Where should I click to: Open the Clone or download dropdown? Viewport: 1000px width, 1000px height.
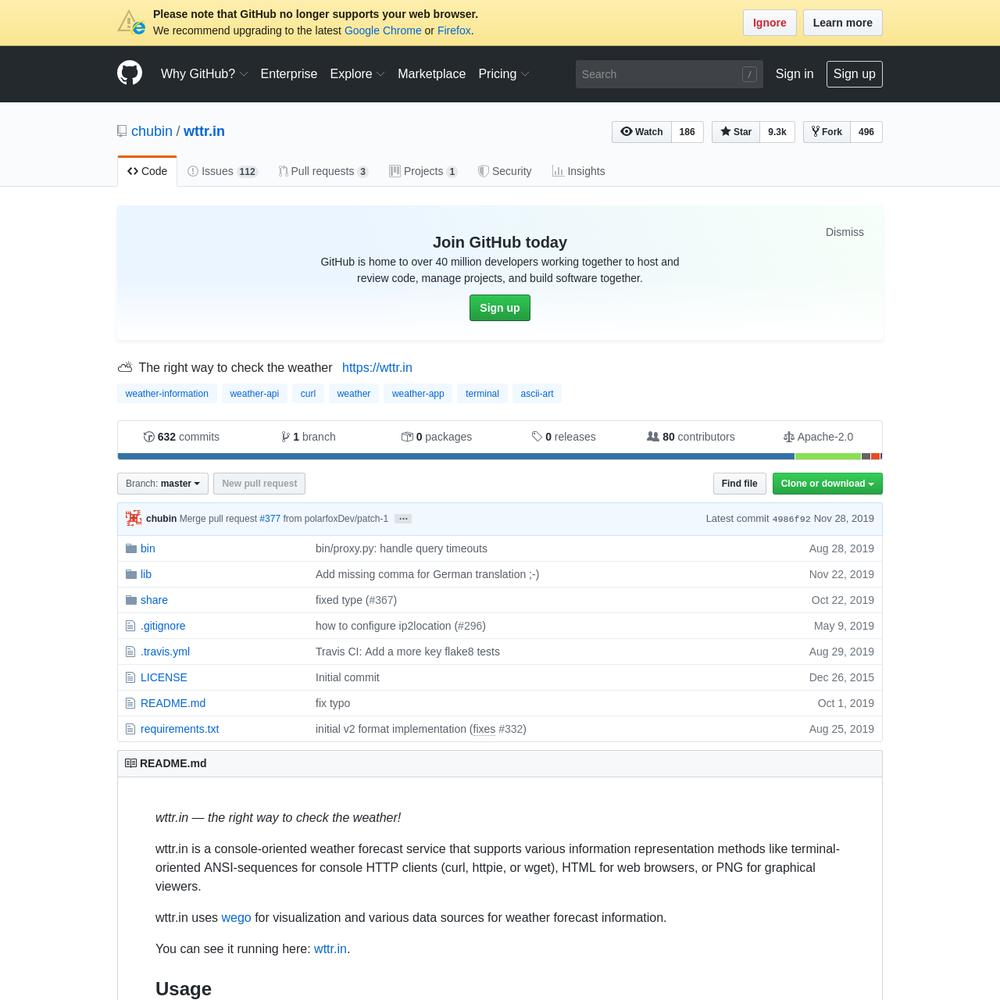827,483
